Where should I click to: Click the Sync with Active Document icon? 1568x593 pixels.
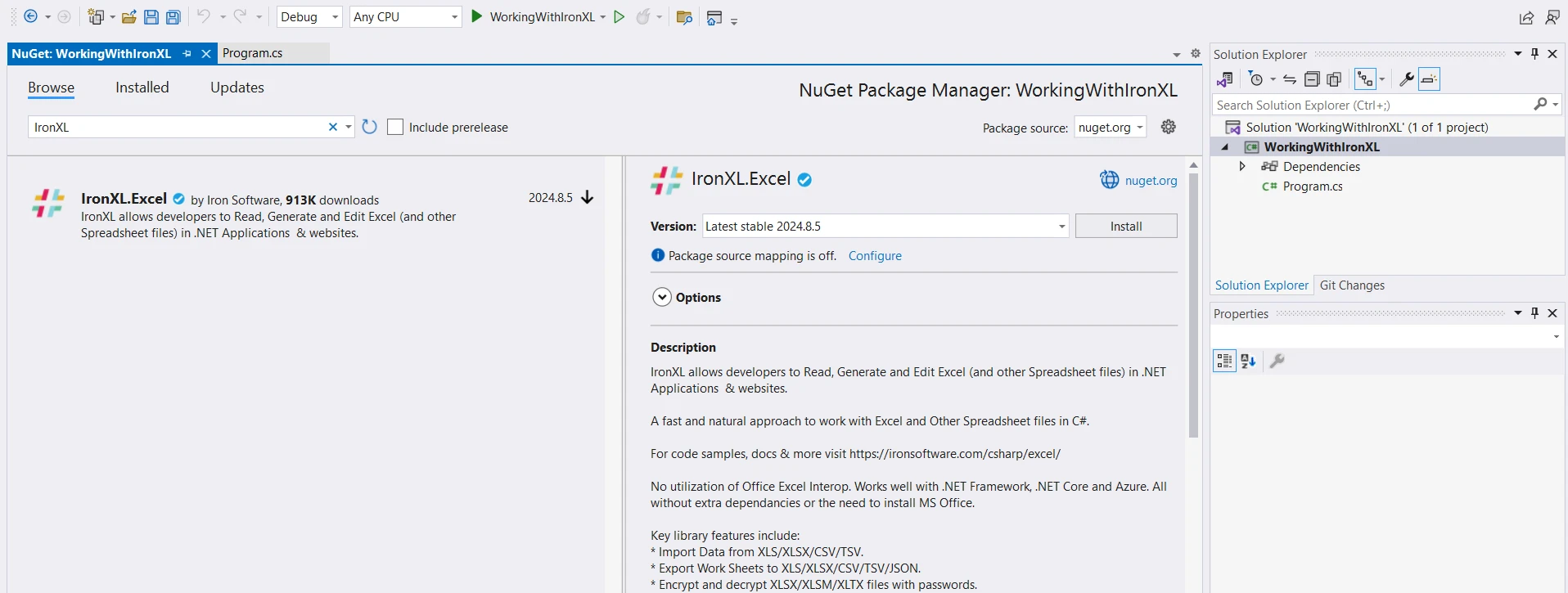(1290, 79)
